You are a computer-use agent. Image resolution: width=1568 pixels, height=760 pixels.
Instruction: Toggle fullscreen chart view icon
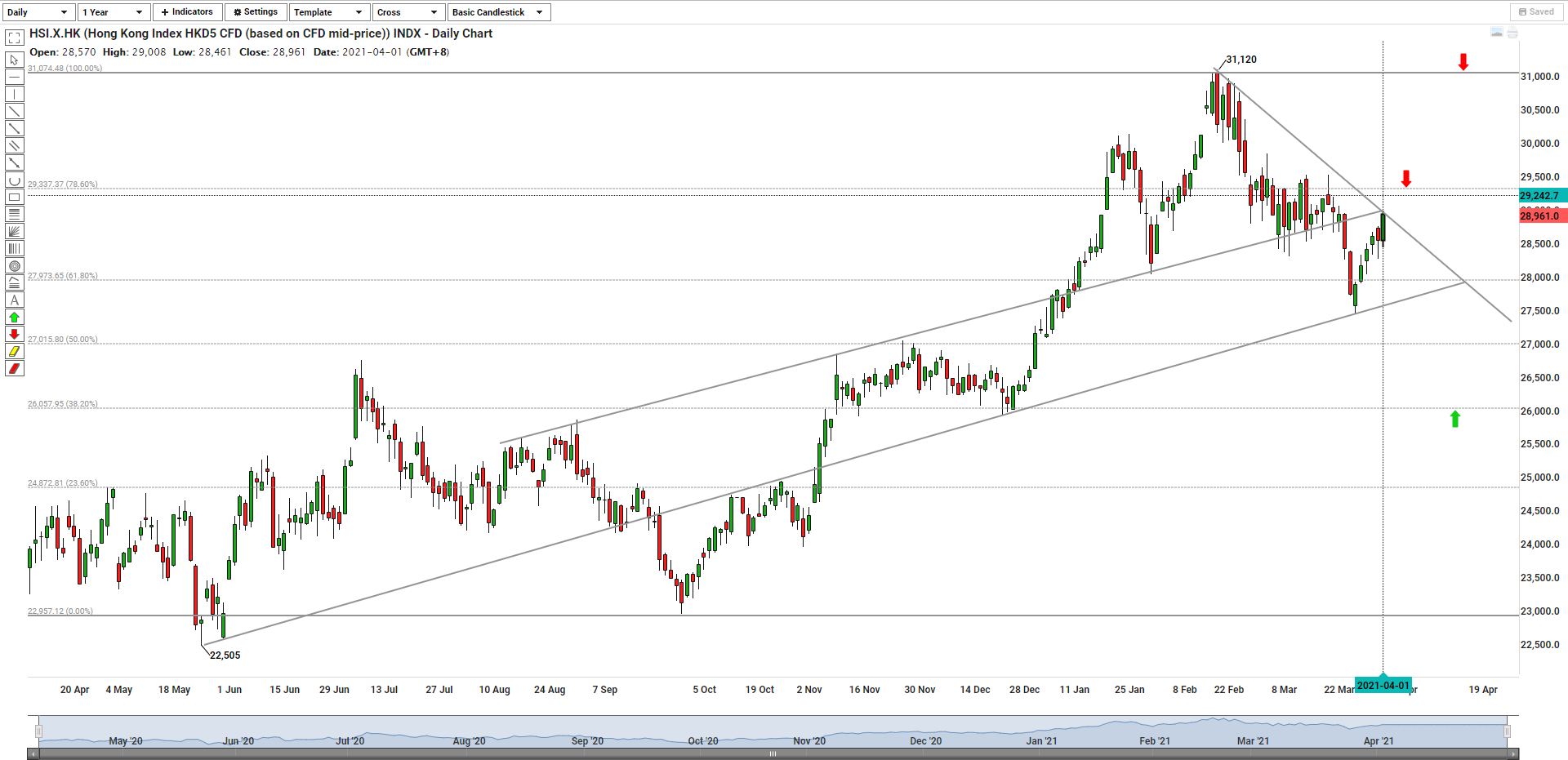14,38
